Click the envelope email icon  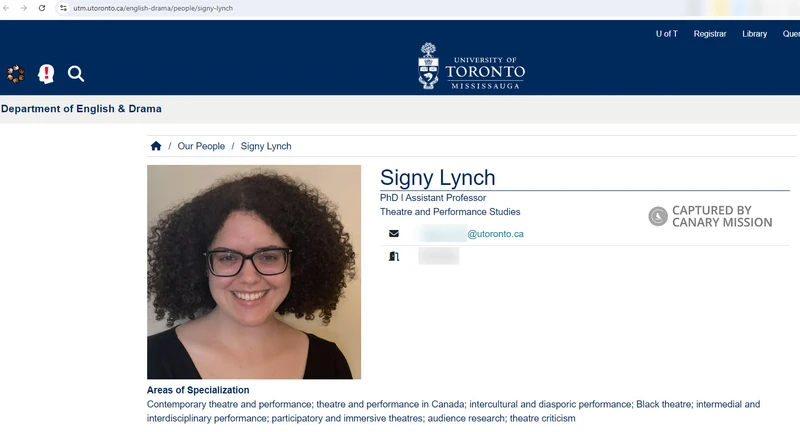[394, 234]
